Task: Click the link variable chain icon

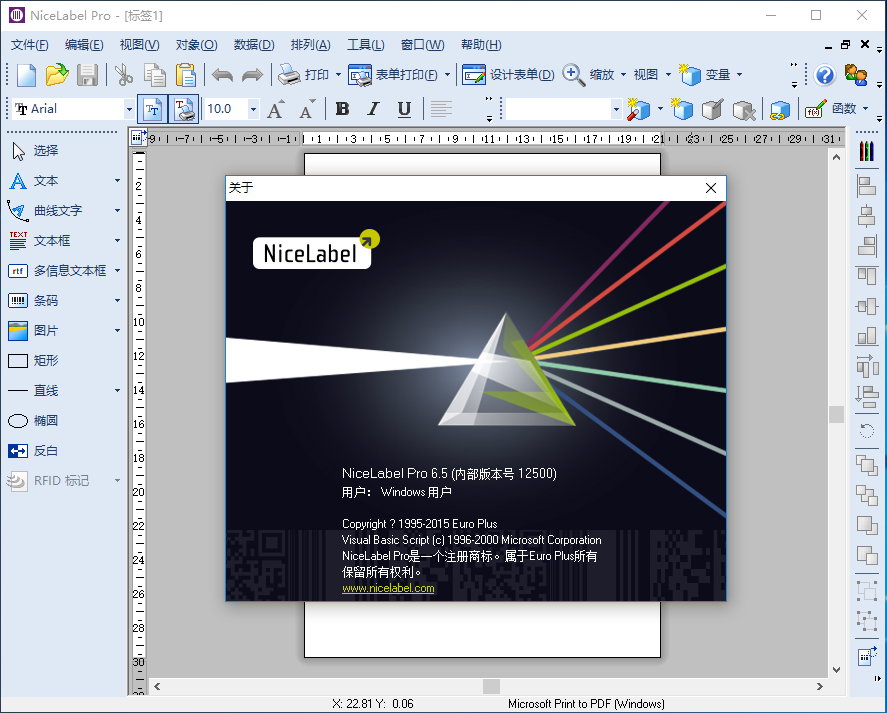Action: coord(779,109)
